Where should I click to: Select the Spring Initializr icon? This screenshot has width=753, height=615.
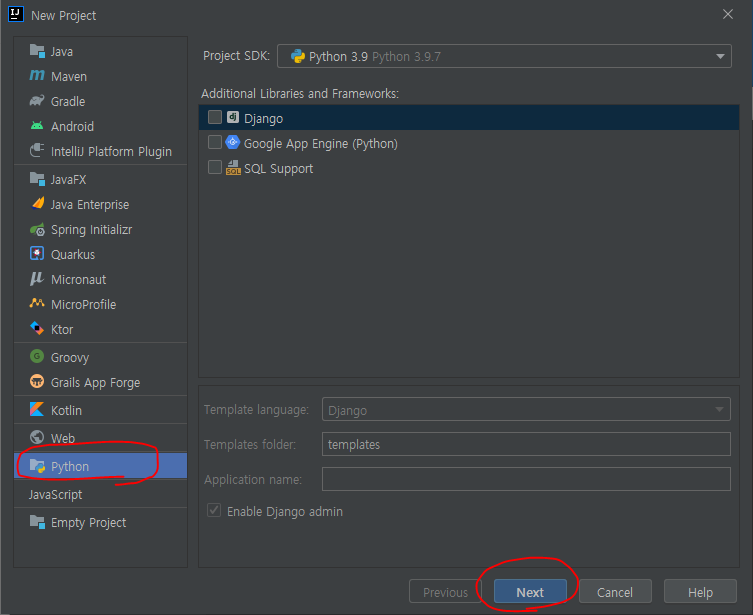37,229
